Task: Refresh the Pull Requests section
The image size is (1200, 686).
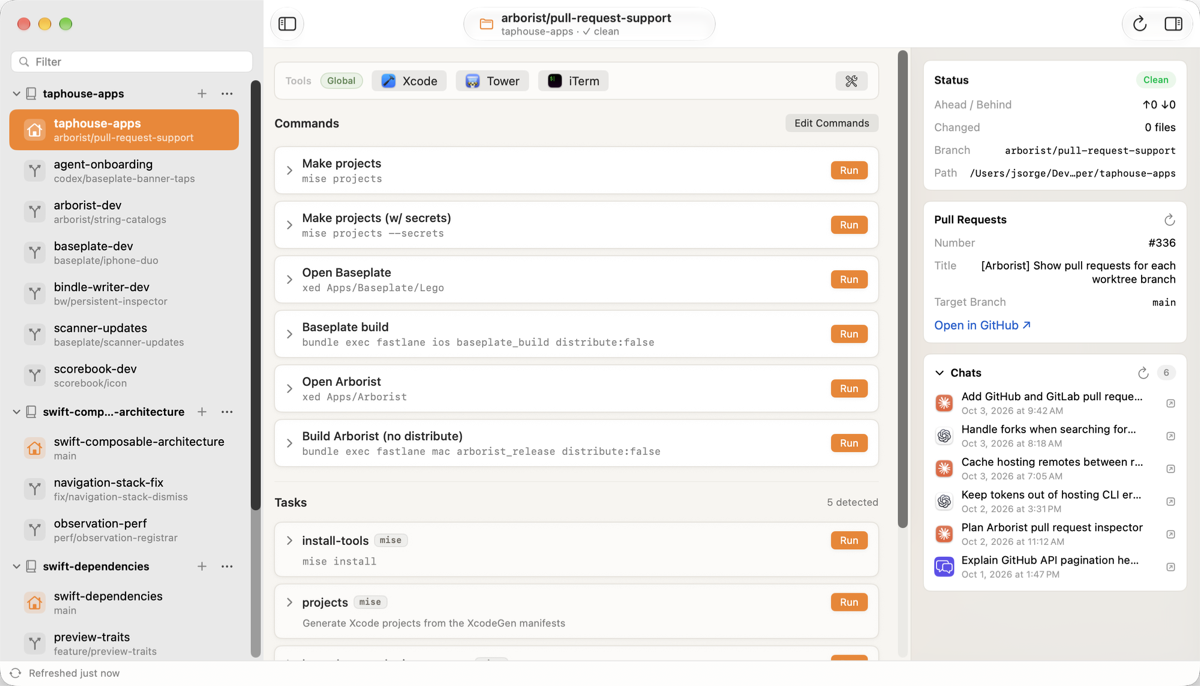Action: [x=1169, y=220]
